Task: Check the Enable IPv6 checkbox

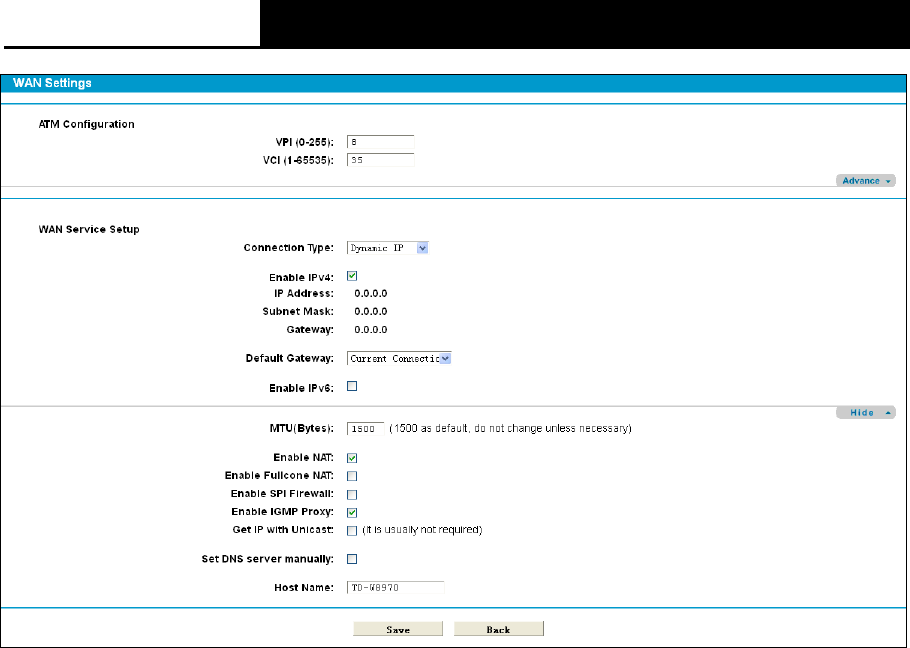Action: click(352, 386)
